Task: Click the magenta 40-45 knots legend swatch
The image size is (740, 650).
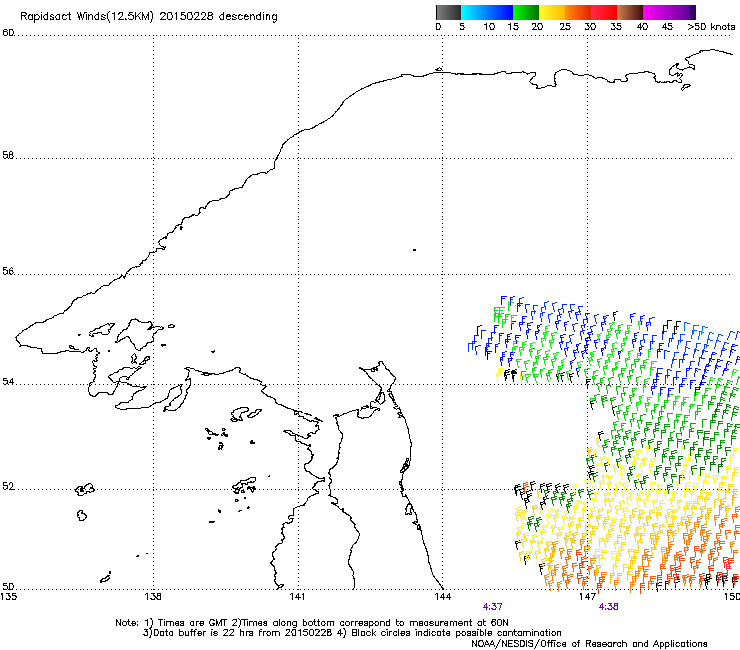Action: [656, 12]
